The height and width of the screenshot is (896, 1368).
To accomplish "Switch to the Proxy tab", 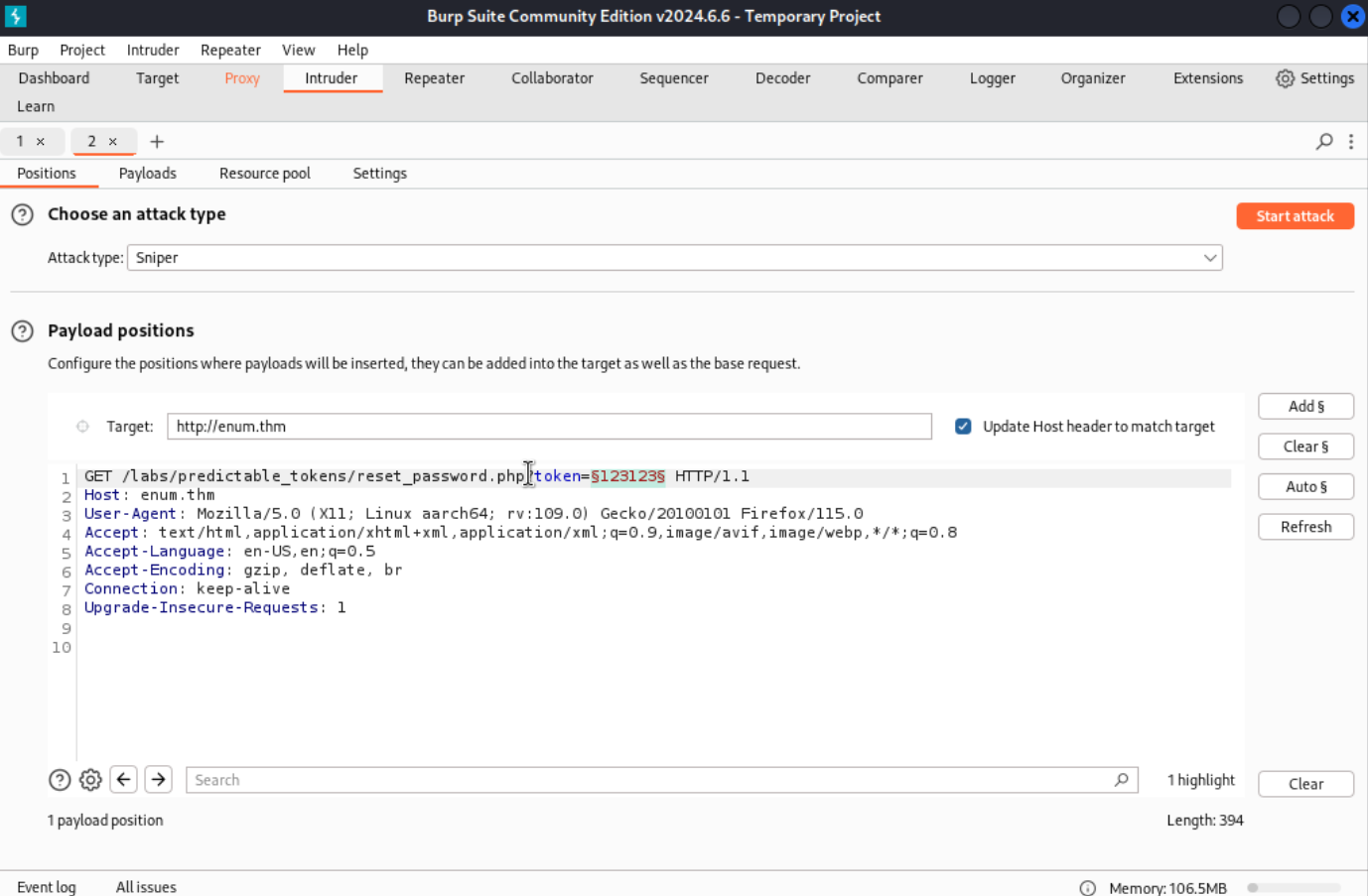I will coord(241,78).
